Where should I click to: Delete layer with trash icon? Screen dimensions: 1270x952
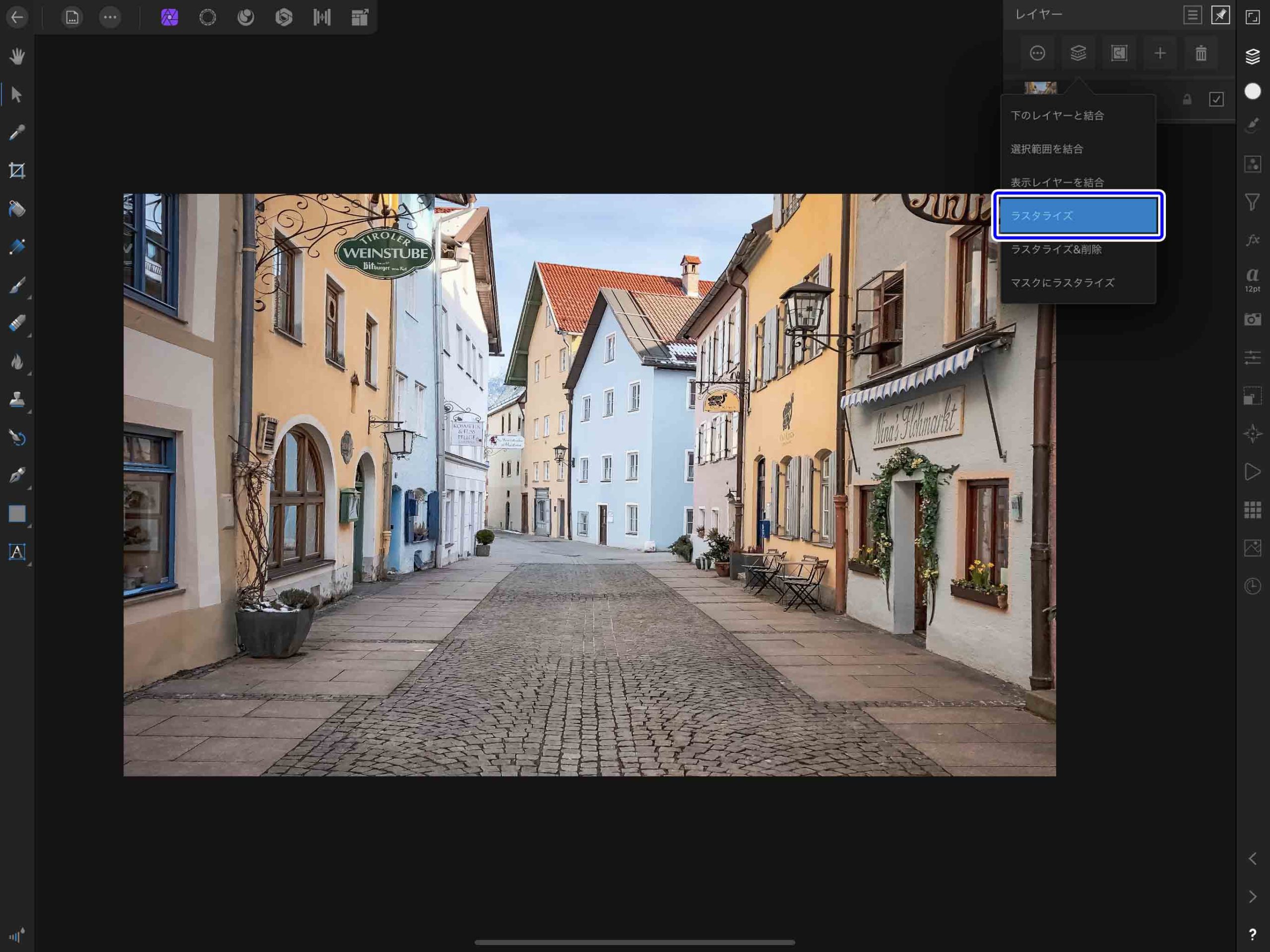[1201, 54]
